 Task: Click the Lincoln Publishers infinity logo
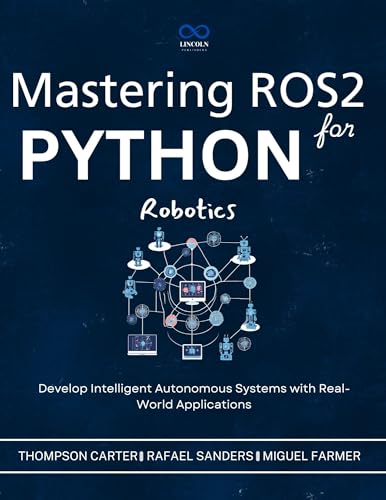pyautogui.click(x=193, y=32)
